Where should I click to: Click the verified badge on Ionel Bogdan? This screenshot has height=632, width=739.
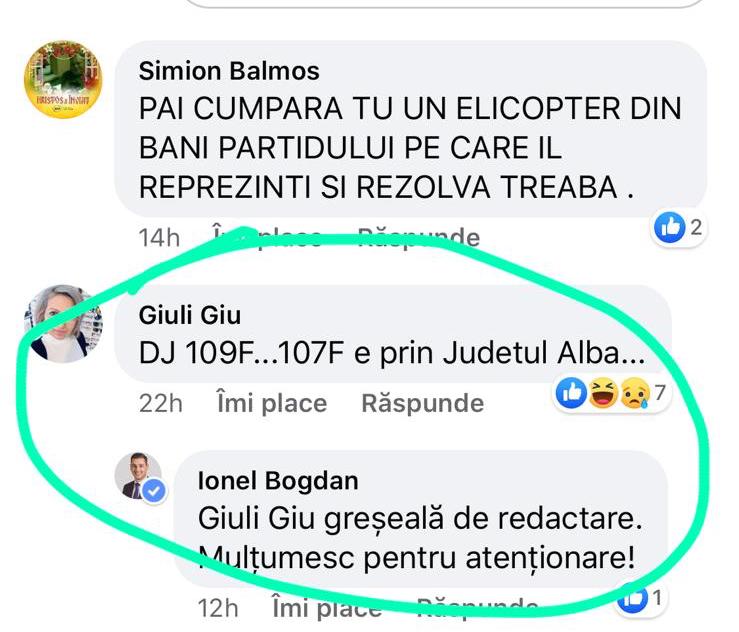(x=154, y=492)
